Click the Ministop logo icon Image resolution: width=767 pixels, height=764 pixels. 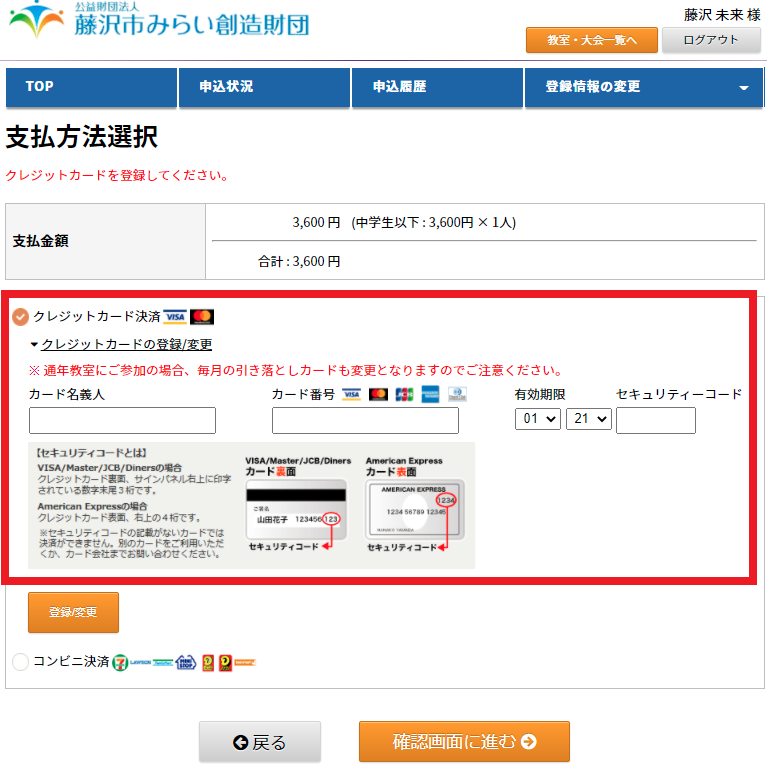[x=185, y=662]
